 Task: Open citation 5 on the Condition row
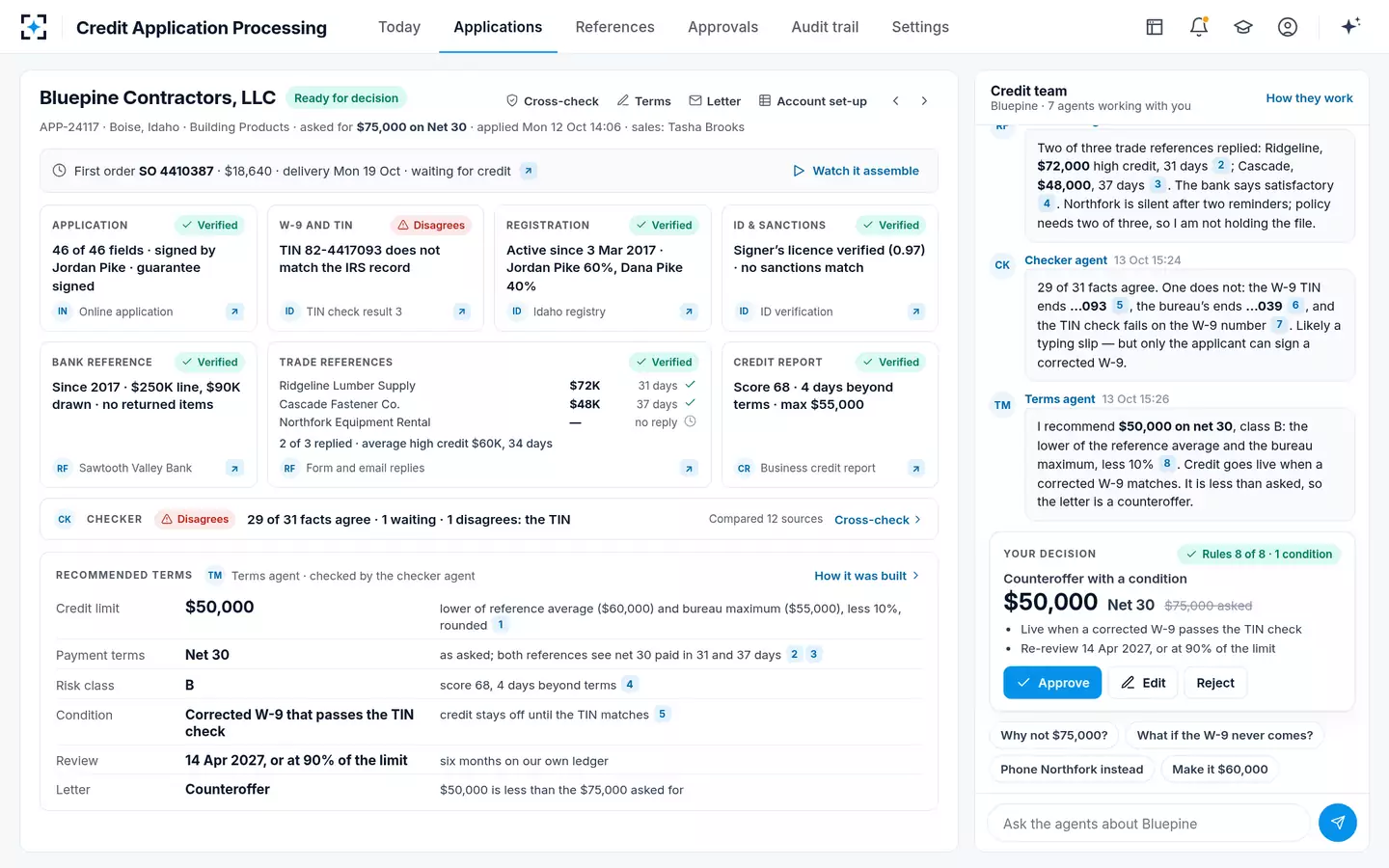662,714
